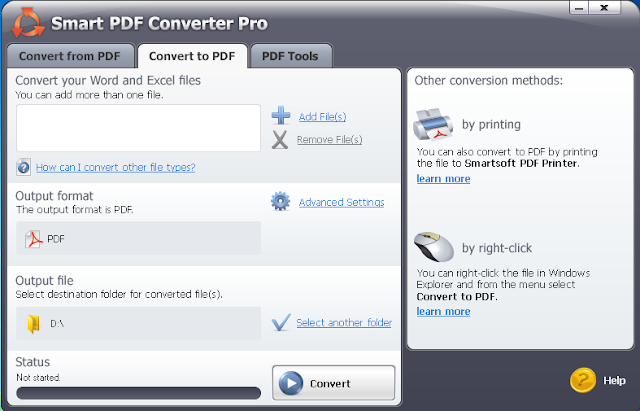
Task: Click the blue checkmark select folder icon
Action: (281, 322)
